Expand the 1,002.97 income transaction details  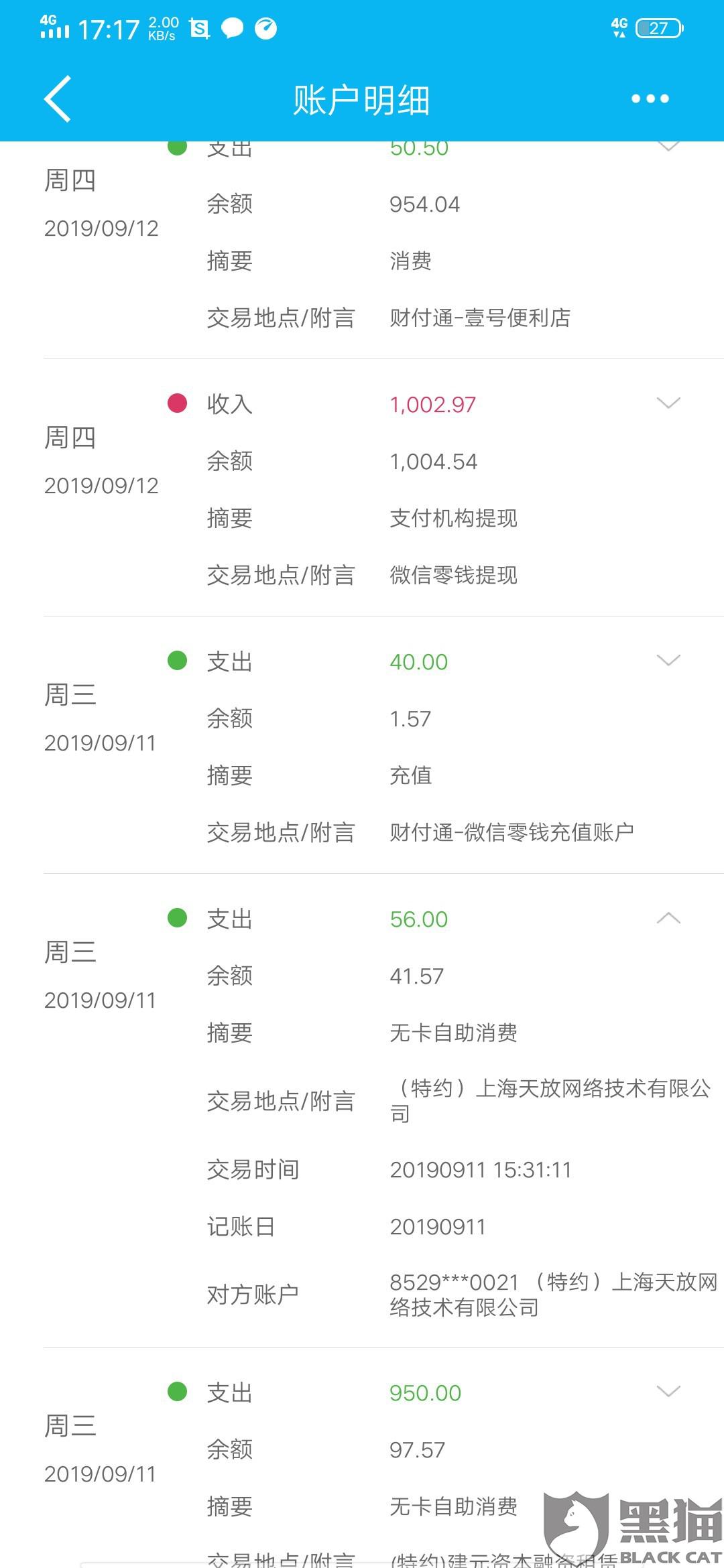(x=668, y=403)
